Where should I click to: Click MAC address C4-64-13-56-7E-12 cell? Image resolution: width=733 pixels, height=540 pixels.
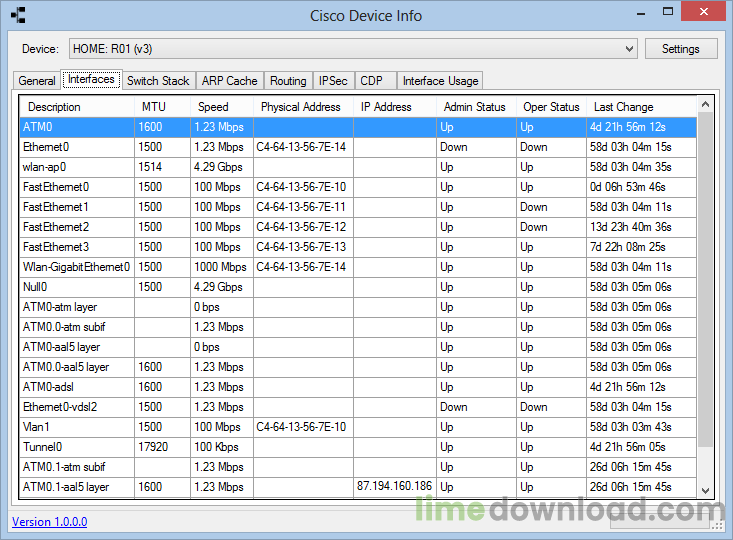(x=303, y=227)
